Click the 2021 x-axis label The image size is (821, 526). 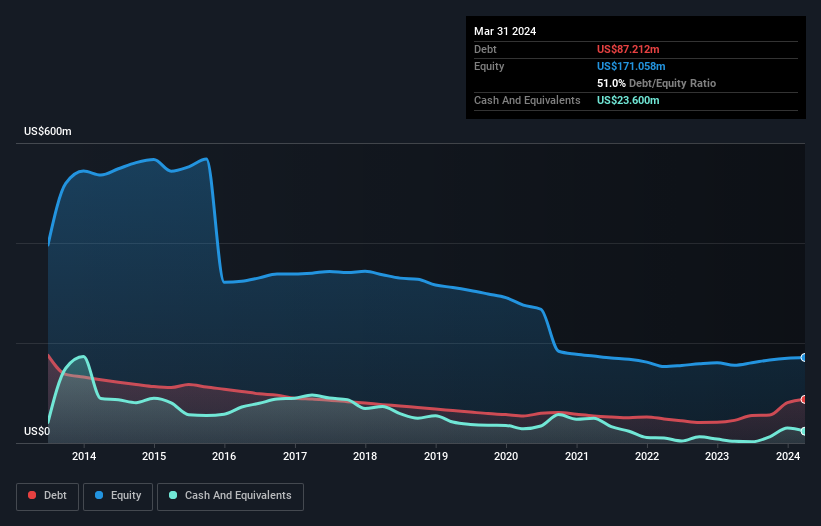click(x=576, y=456)
